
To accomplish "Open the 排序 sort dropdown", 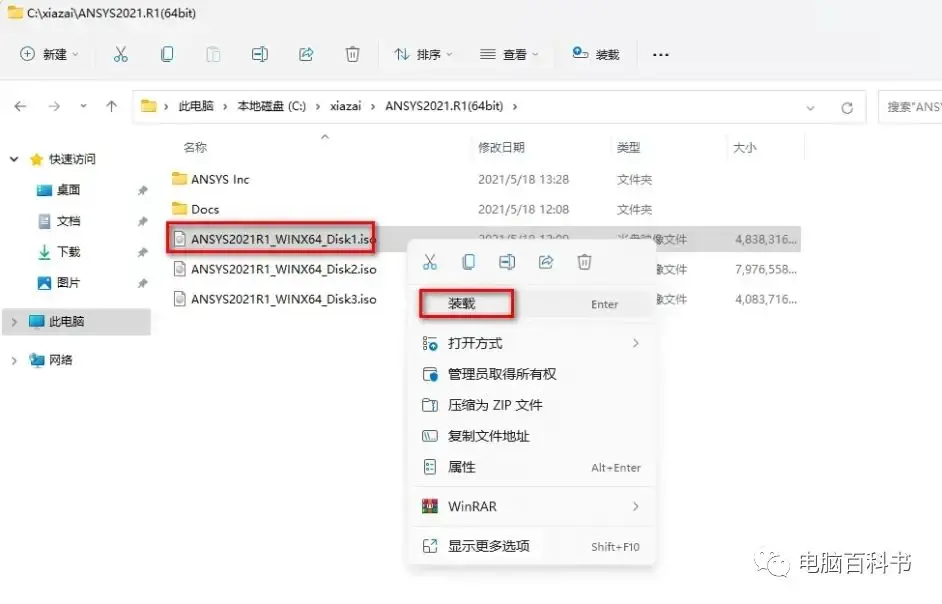I will coord(423,55).
